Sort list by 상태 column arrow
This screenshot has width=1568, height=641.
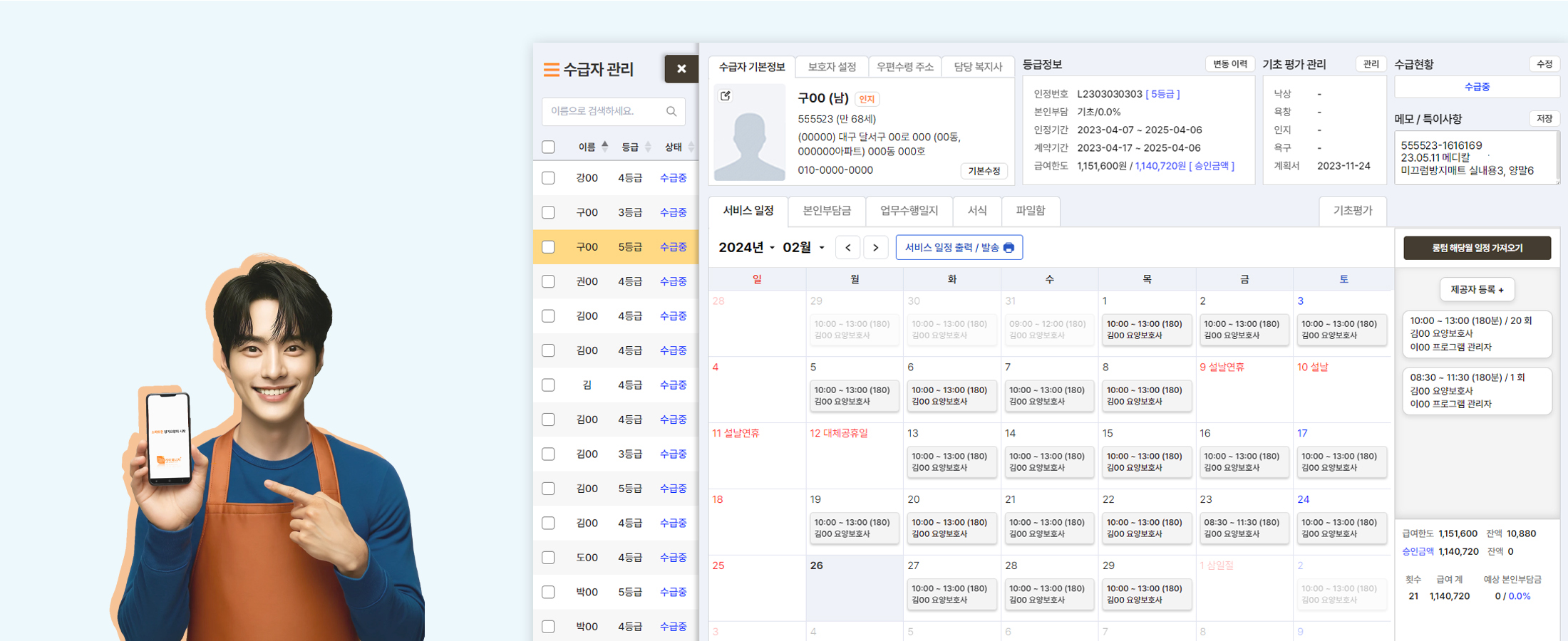[x=691, y=147]
